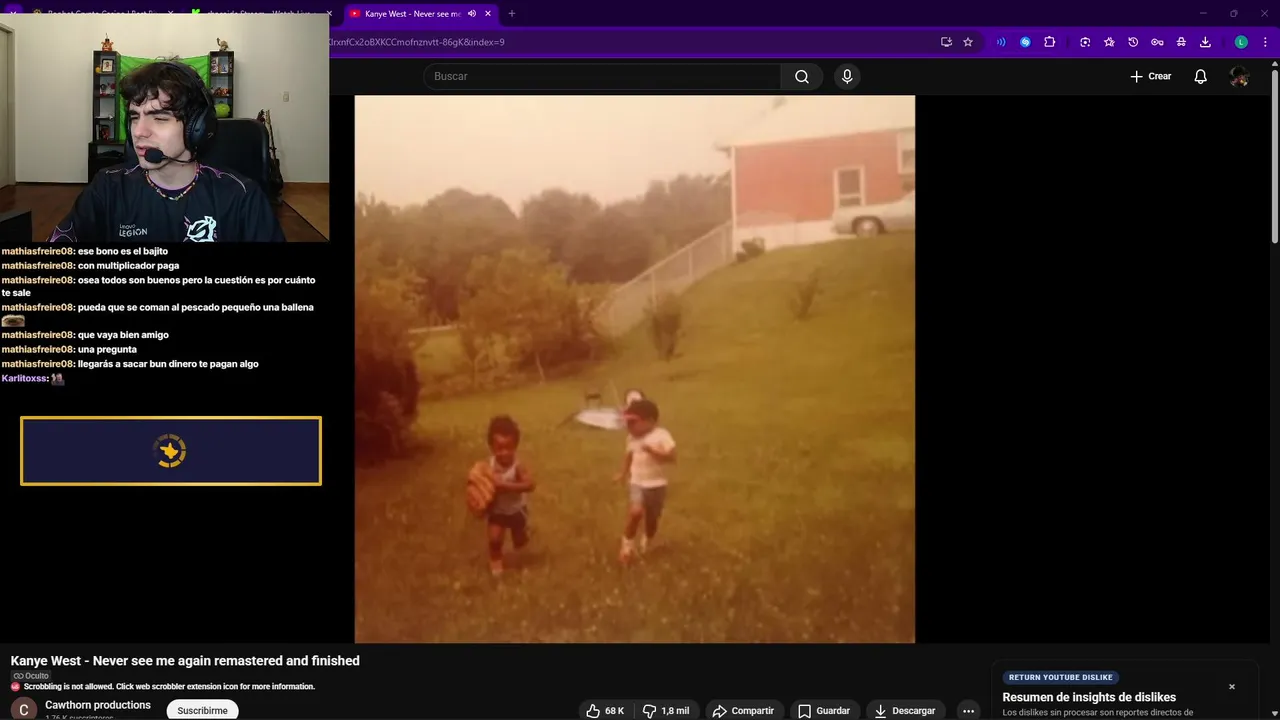The width and height of the screenshot is (1280, 720).
Task: Open browser downloads icon
Action: pyautogui.click(x=1205, y=42)
